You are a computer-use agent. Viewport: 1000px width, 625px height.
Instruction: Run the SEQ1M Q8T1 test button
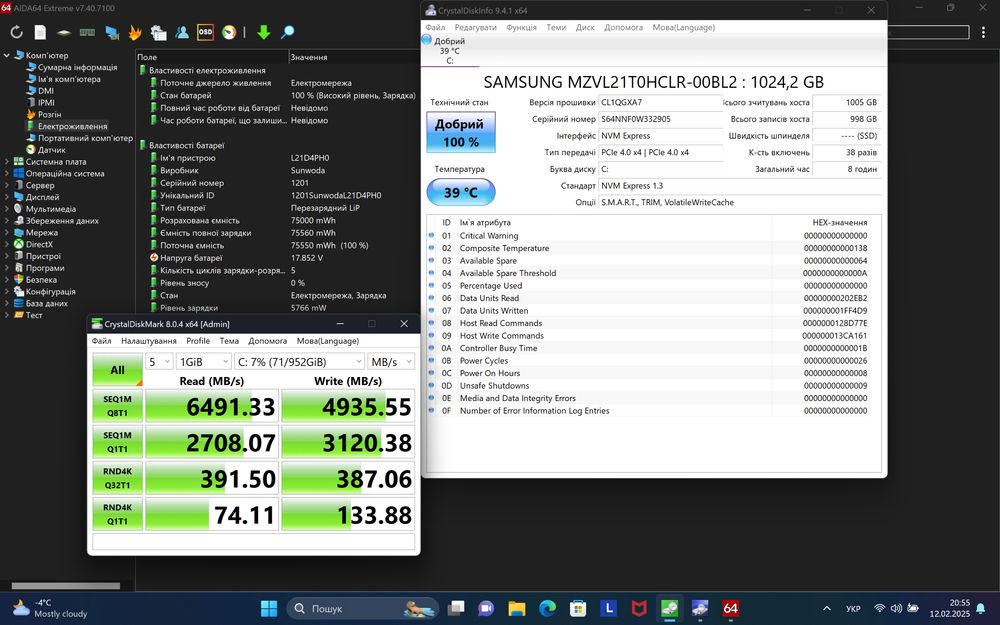[x=117, y=406]
